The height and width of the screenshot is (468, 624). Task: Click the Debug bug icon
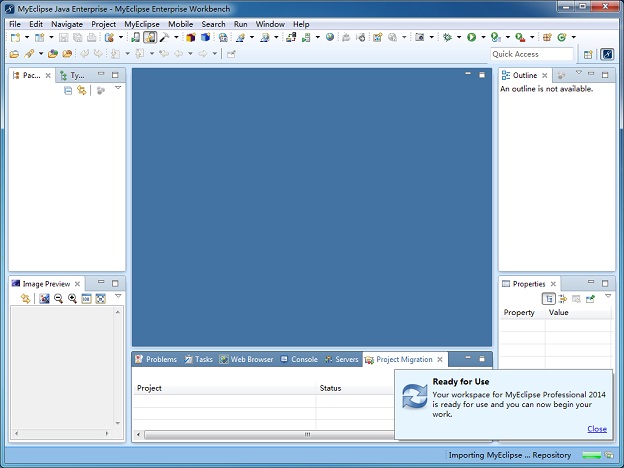click(447, 37)
